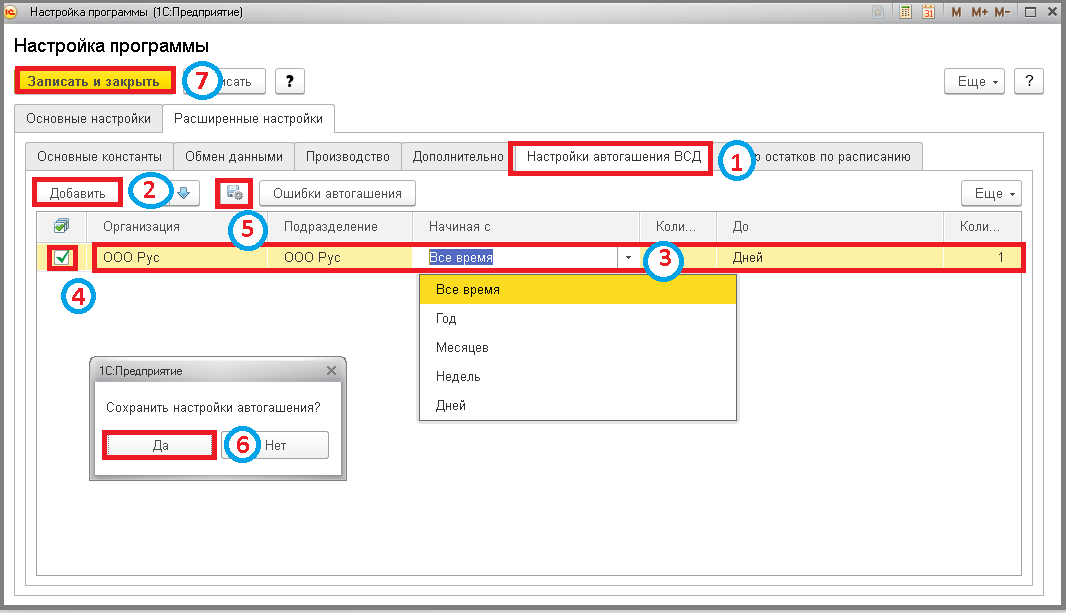1066x613 pixels.
Task: Click the M memory icon in title bar
Action: (957, 12)
